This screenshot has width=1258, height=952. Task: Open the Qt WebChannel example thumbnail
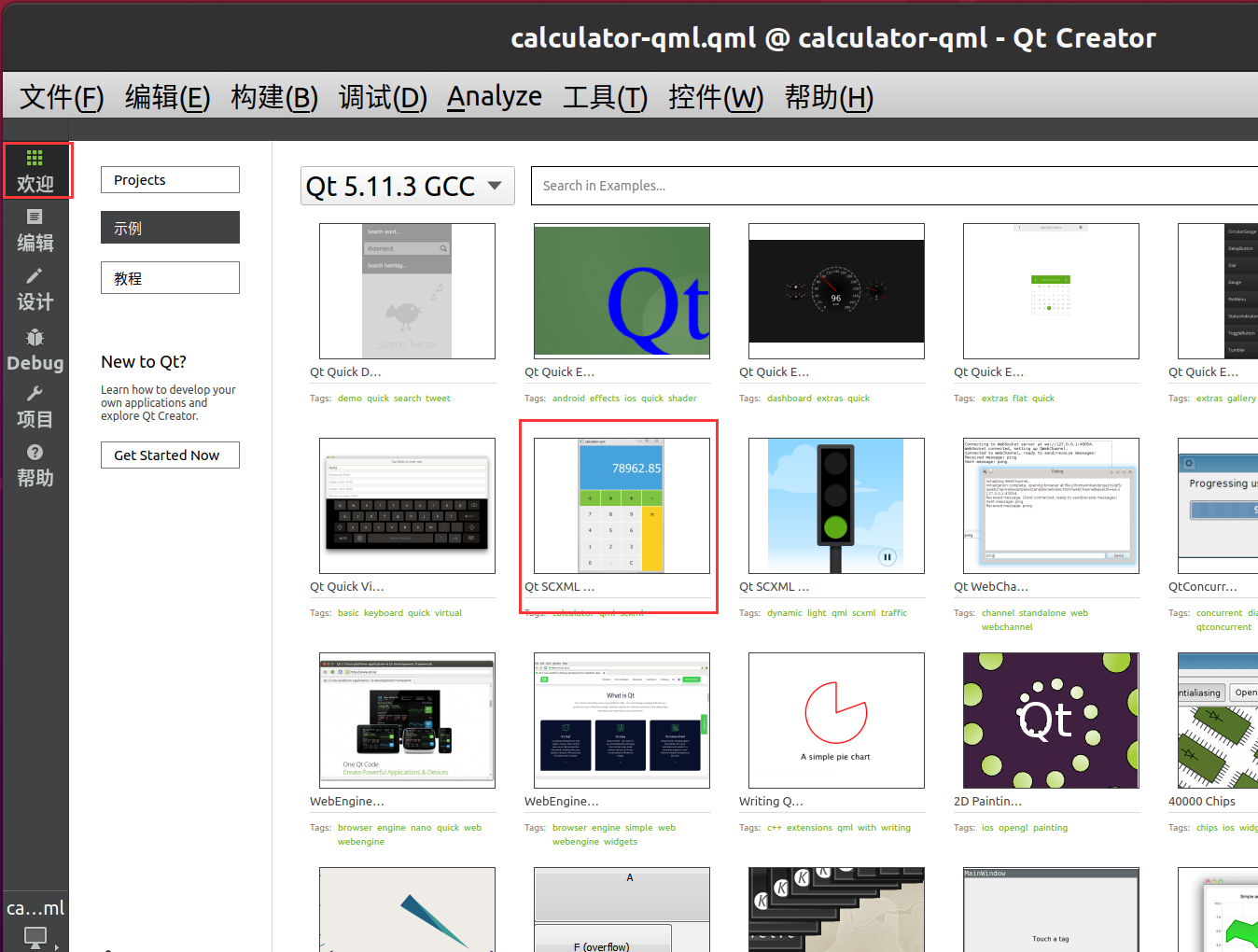1051,506
